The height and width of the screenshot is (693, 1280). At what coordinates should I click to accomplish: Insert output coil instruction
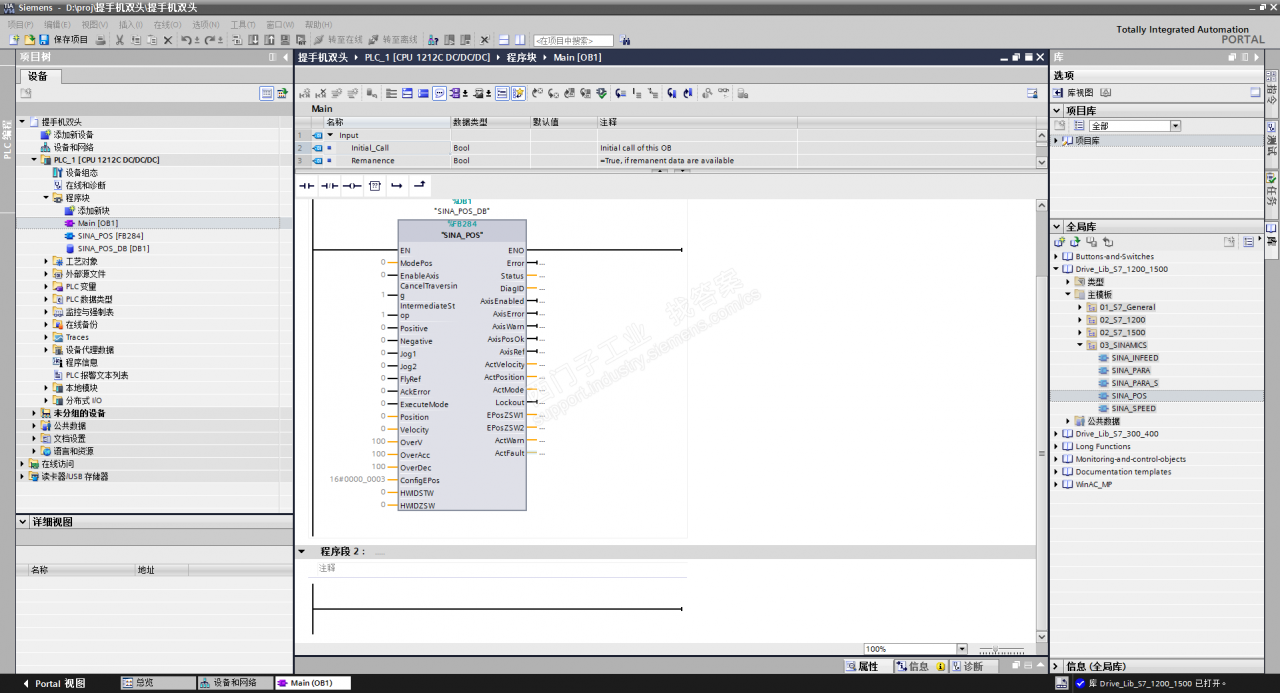pyautogui.click(x=352, y=186)
